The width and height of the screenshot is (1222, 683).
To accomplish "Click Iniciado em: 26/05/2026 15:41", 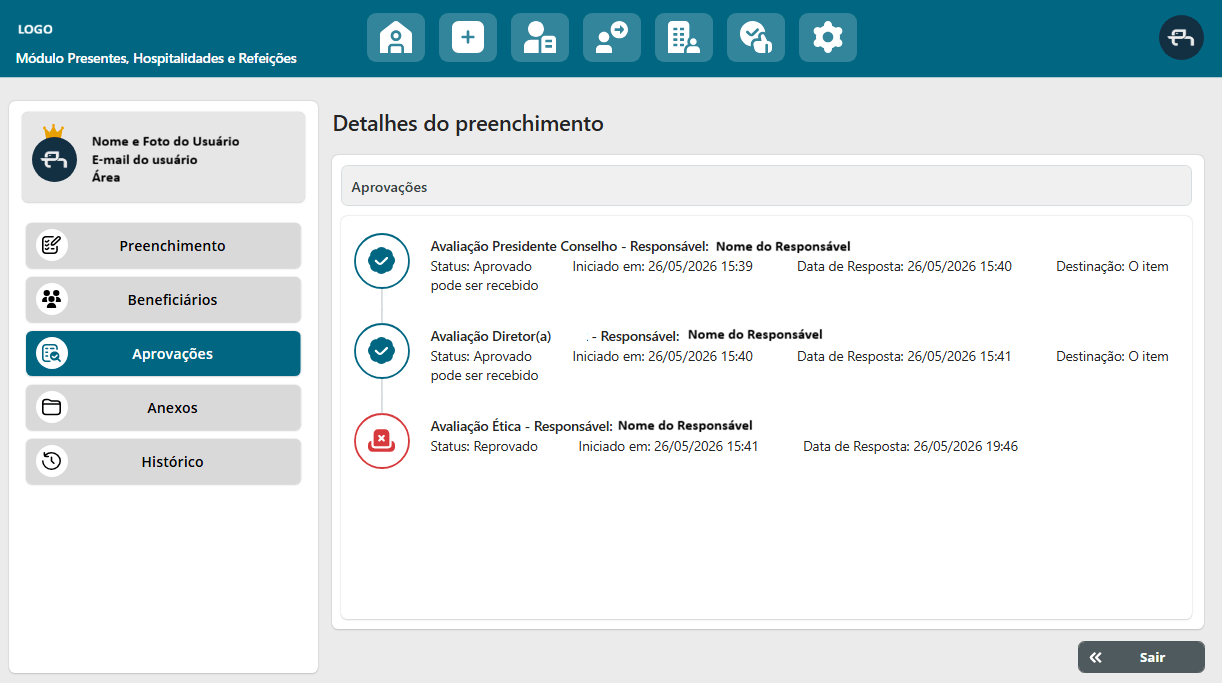I will pyautogui.click(x=668, y=447).
